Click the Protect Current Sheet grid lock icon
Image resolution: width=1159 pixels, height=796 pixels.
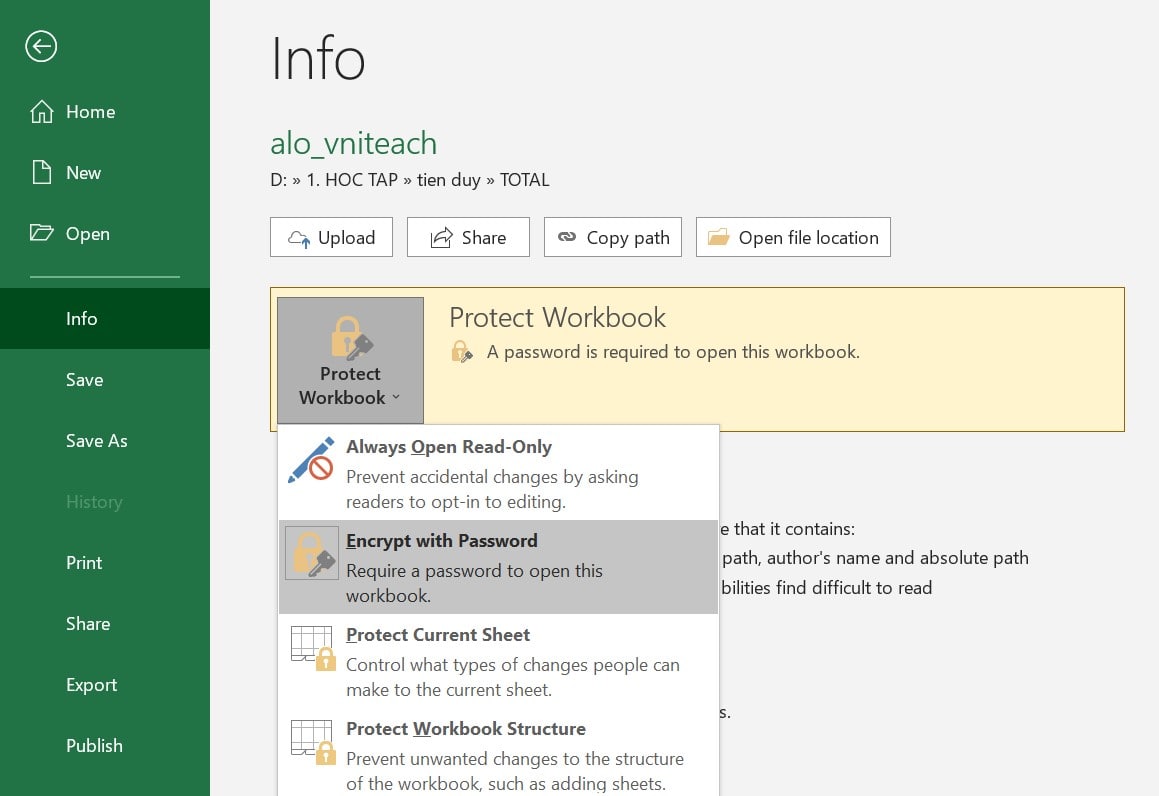(x=313, y=648)
